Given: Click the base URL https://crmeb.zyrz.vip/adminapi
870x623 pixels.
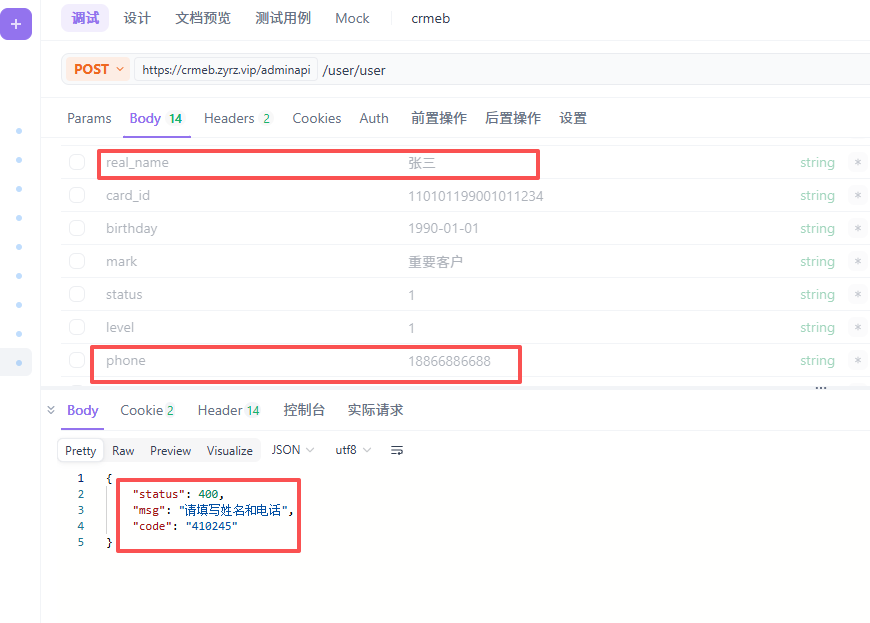Looking at the screenshot, I should pyautogui.click(x=226, y=69).
